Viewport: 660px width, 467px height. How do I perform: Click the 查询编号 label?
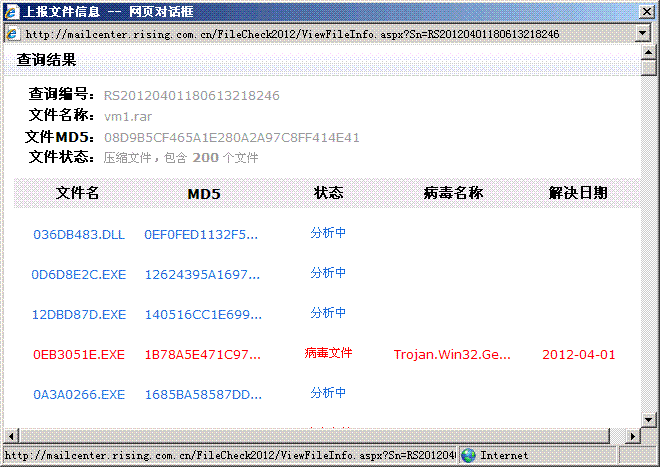tap(61, 94)
